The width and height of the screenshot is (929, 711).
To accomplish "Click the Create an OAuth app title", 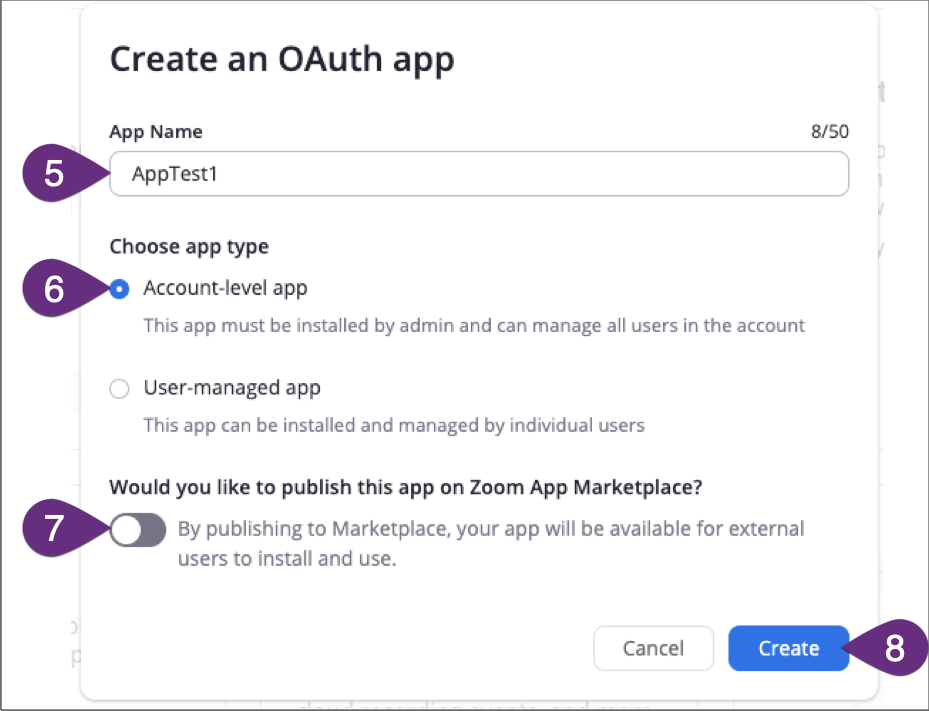I will [283, 59].
